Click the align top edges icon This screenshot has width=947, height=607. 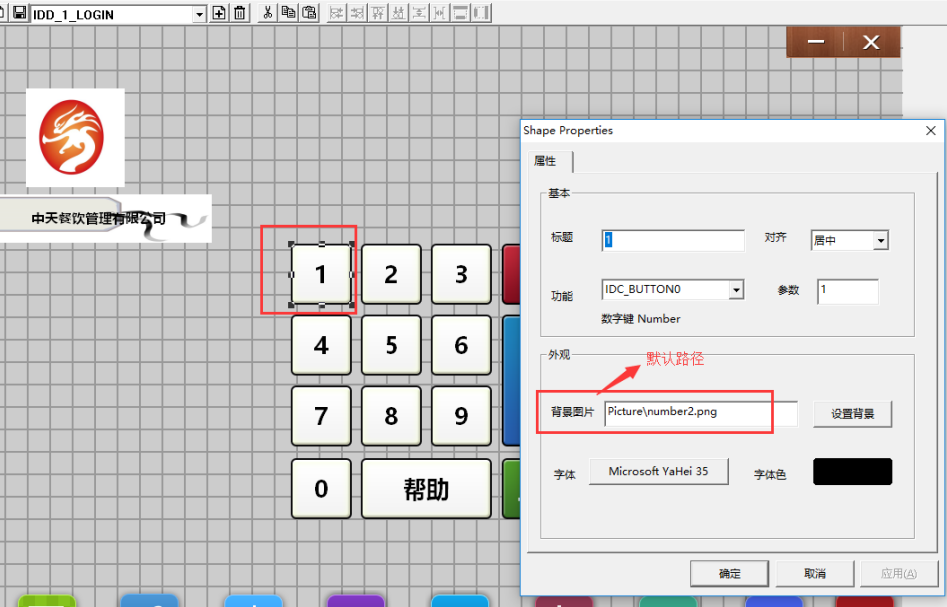pyautogui.click(x=378, y=13)
